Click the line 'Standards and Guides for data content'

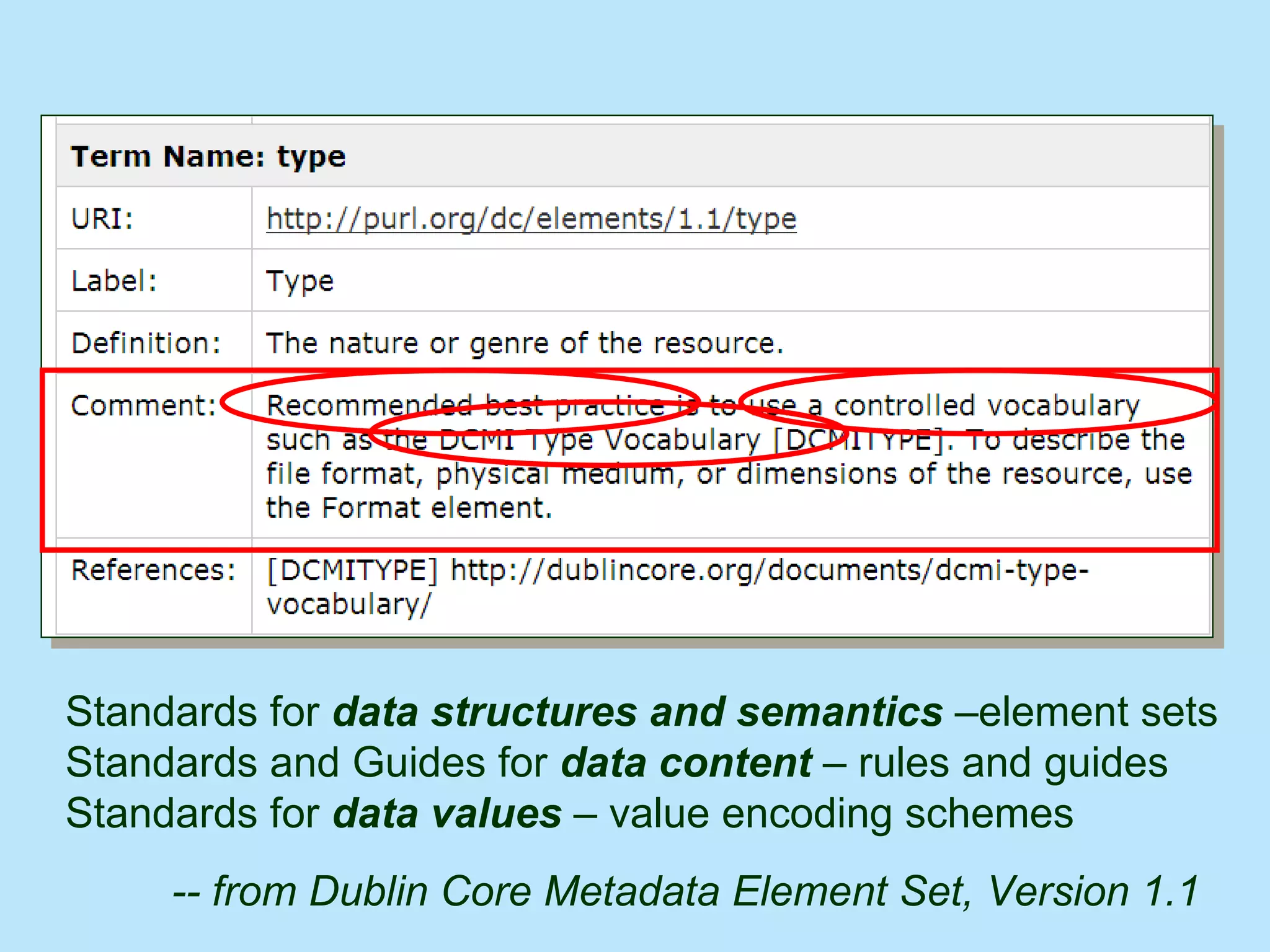617,762
